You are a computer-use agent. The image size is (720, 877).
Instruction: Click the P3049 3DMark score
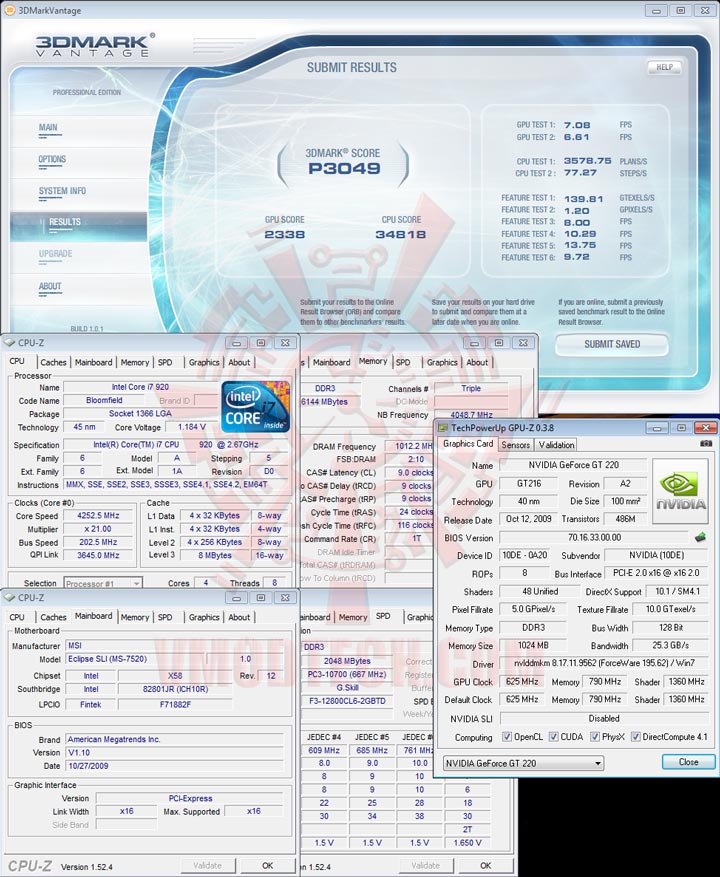pos(345,168)
